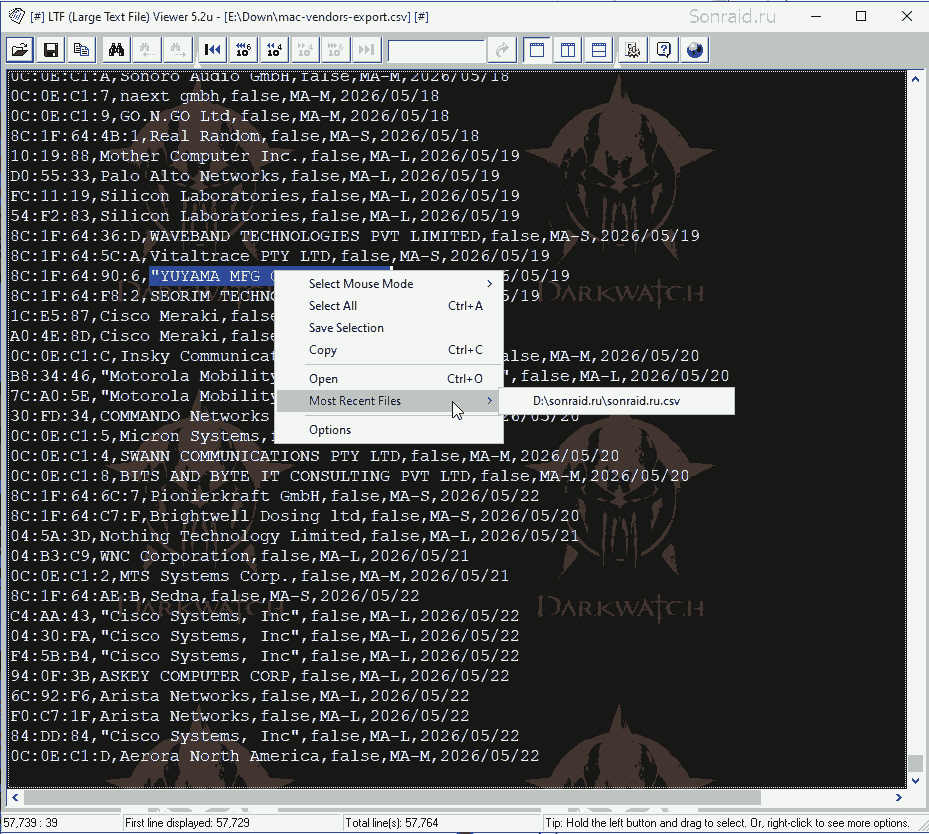Click the go-to-line arrow button
This screenshot has height=834, width=929.
point(502,50)
